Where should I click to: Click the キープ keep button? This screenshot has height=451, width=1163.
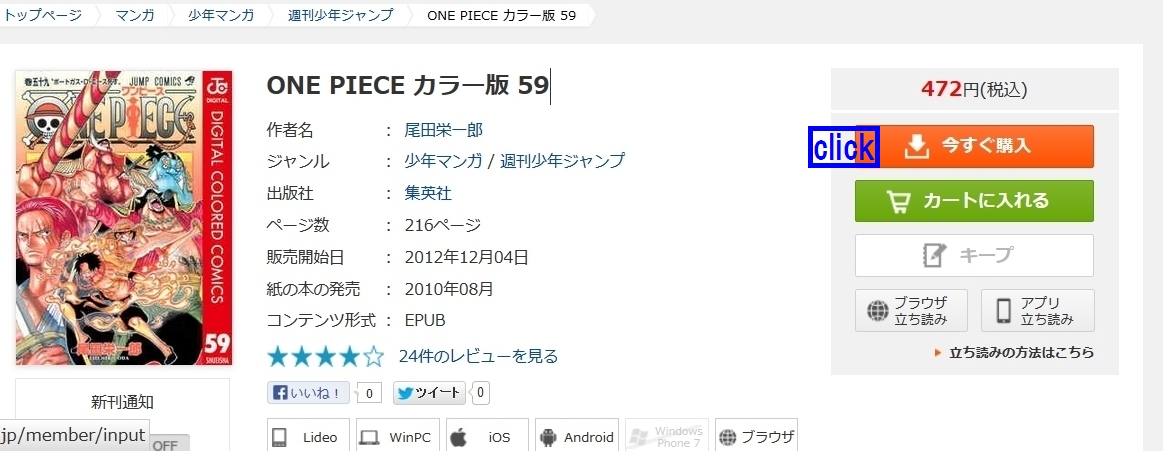974,255
